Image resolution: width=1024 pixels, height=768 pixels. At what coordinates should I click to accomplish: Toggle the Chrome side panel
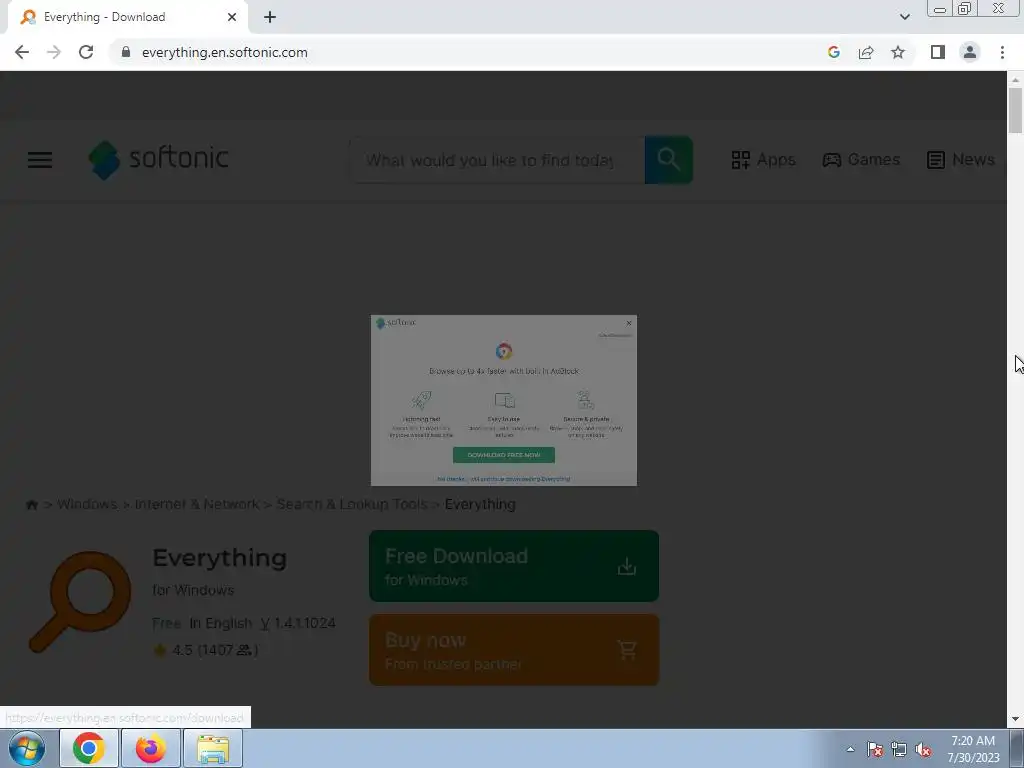[x=938, y=52]
